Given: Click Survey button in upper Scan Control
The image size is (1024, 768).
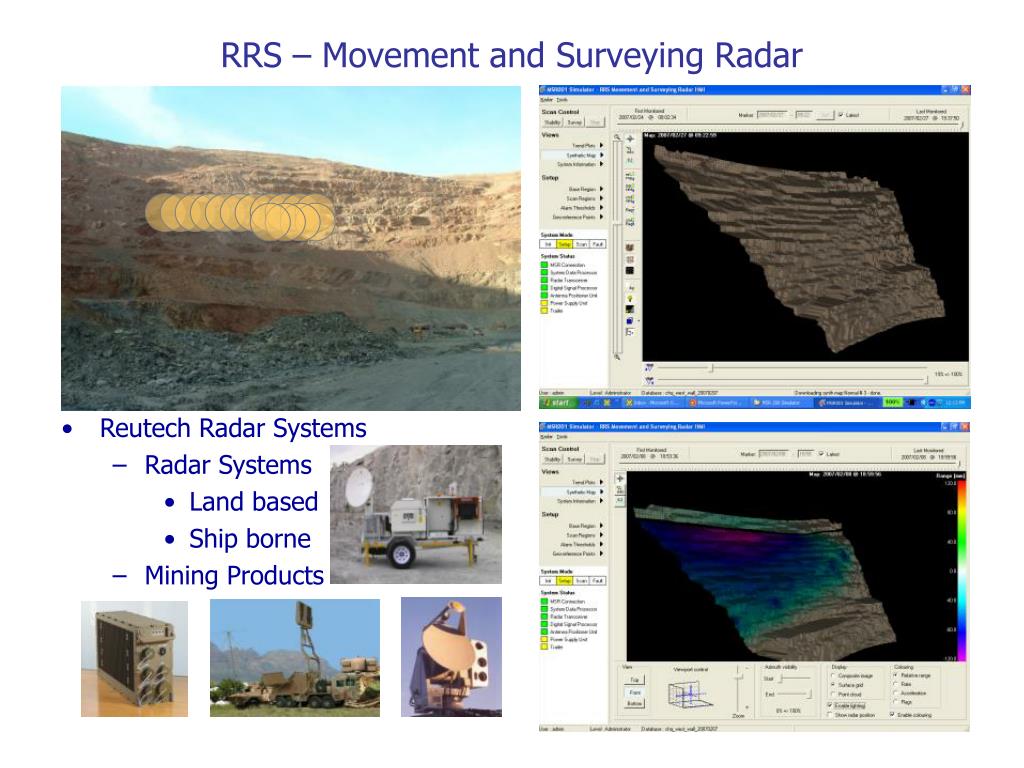Looking at the screenshot, I should point(575,122).
